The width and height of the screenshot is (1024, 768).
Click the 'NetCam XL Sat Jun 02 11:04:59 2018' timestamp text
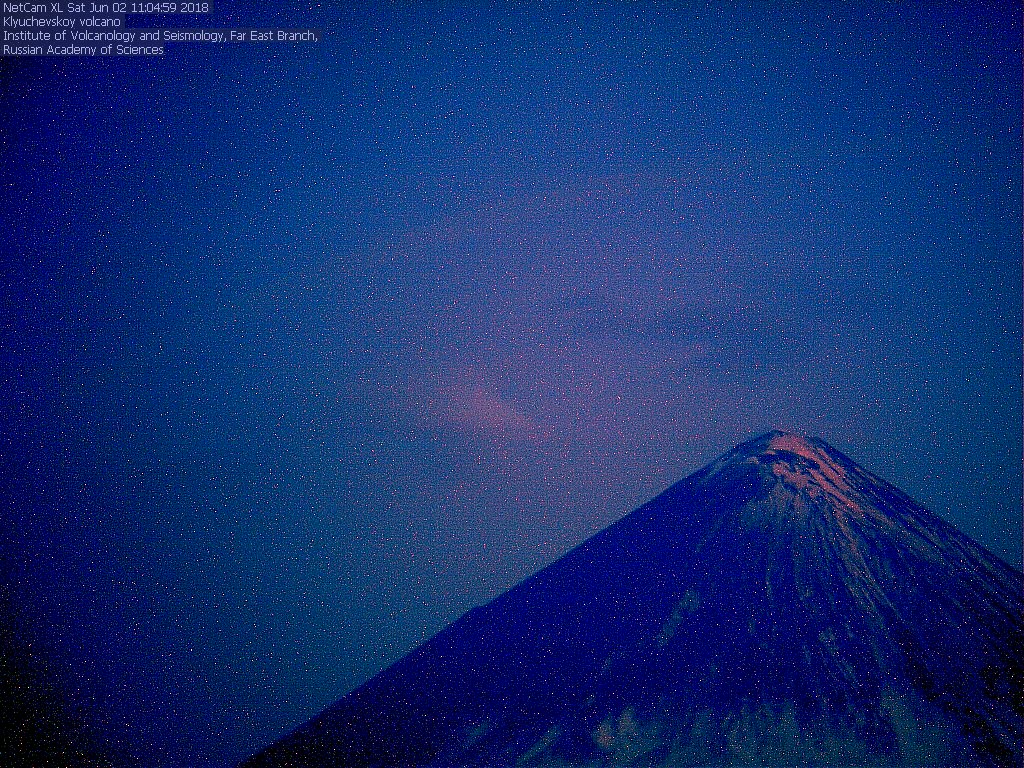106,8
